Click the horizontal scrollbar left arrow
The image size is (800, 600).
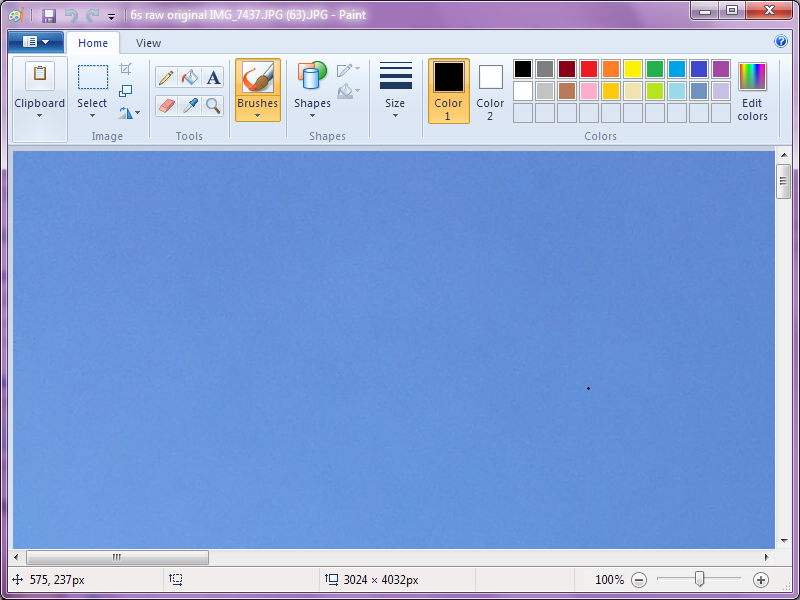[16, 557]
